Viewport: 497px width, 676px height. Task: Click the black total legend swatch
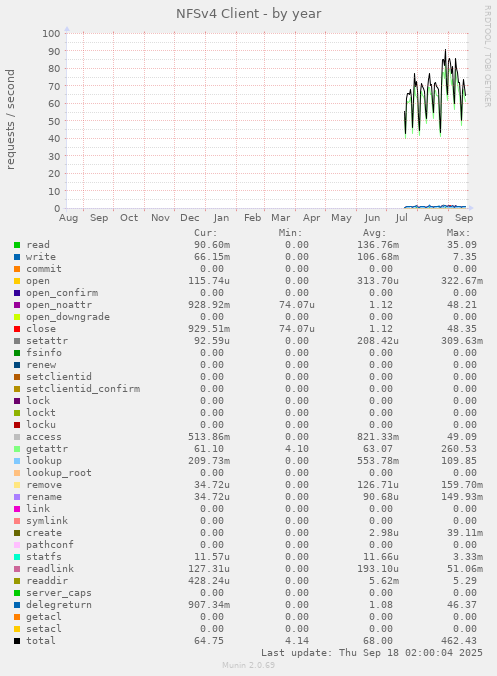[17, 641]
